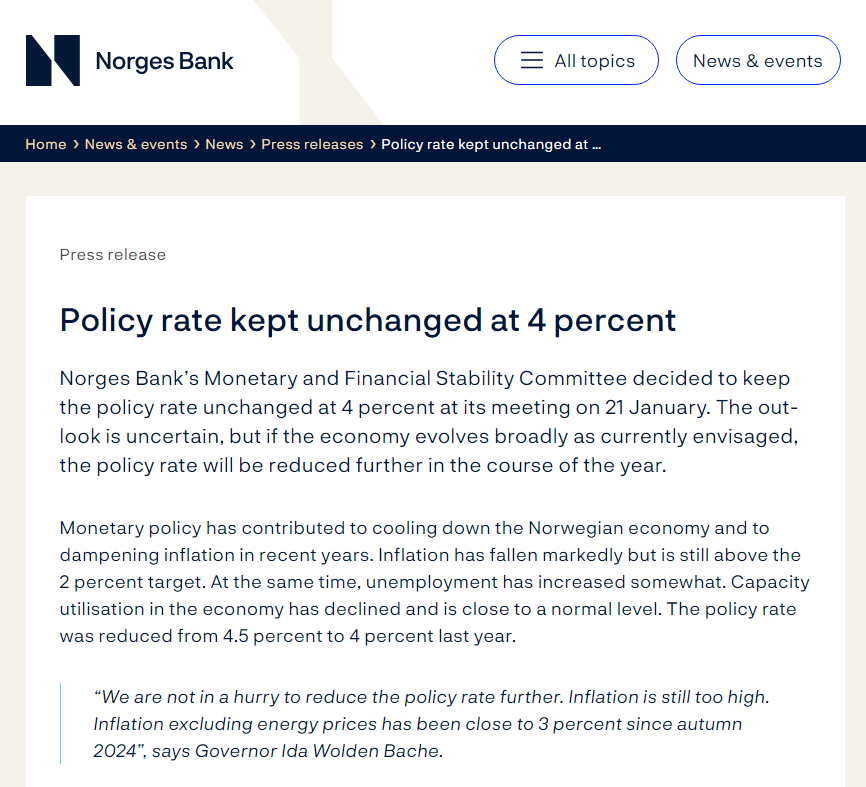The image size is (866, 787).
Task: Click the chevron right after Home breadcrumb
Action: coord(76,144)
